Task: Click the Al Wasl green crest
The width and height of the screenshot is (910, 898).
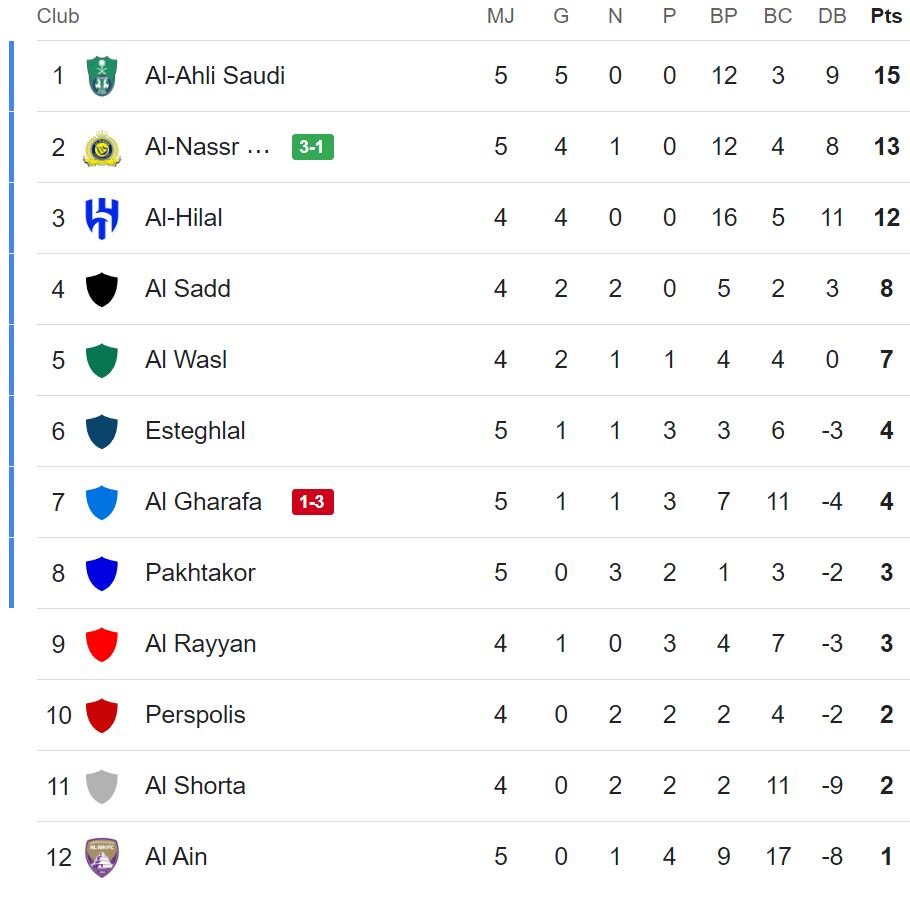Action: (x=99, y=359)
